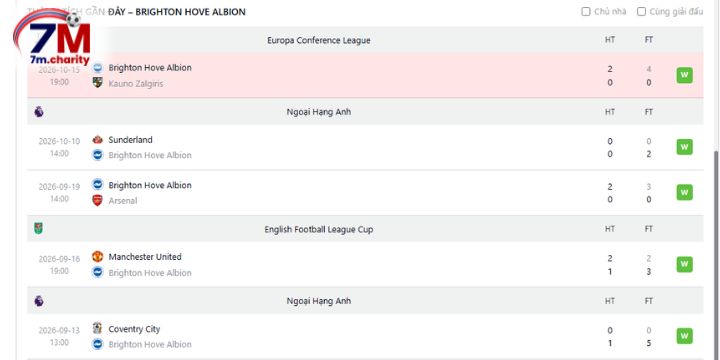Click the Coventry City crest
The image size is (720, 360).
(x=97, y=328)
